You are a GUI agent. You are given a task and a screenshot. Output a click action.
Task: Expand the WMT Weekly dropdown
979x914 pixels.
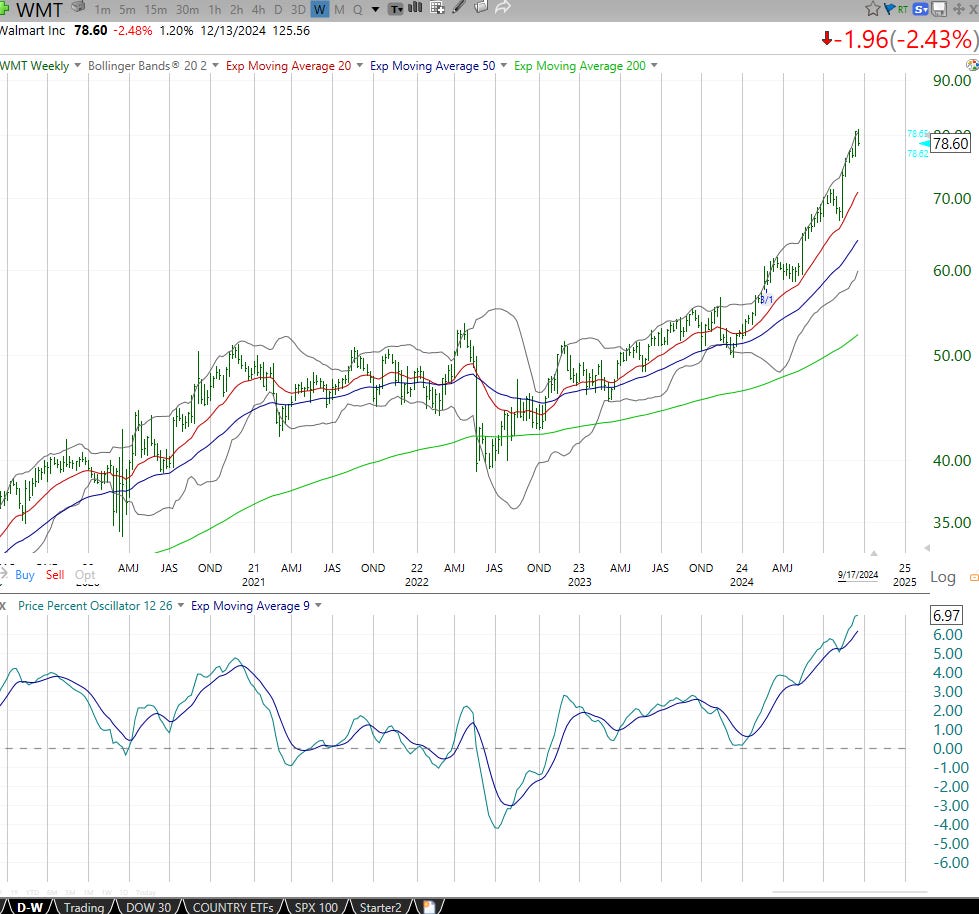tap(77, 65)
